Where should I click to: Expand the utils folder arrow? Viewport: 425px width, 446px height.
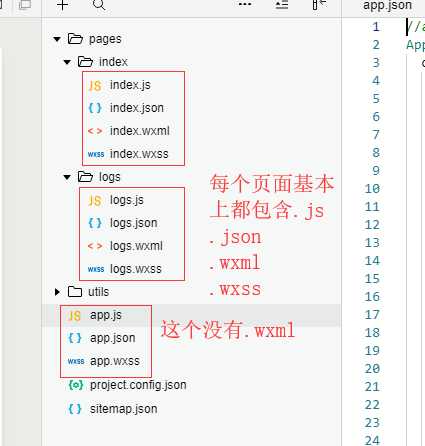point(57,292)
